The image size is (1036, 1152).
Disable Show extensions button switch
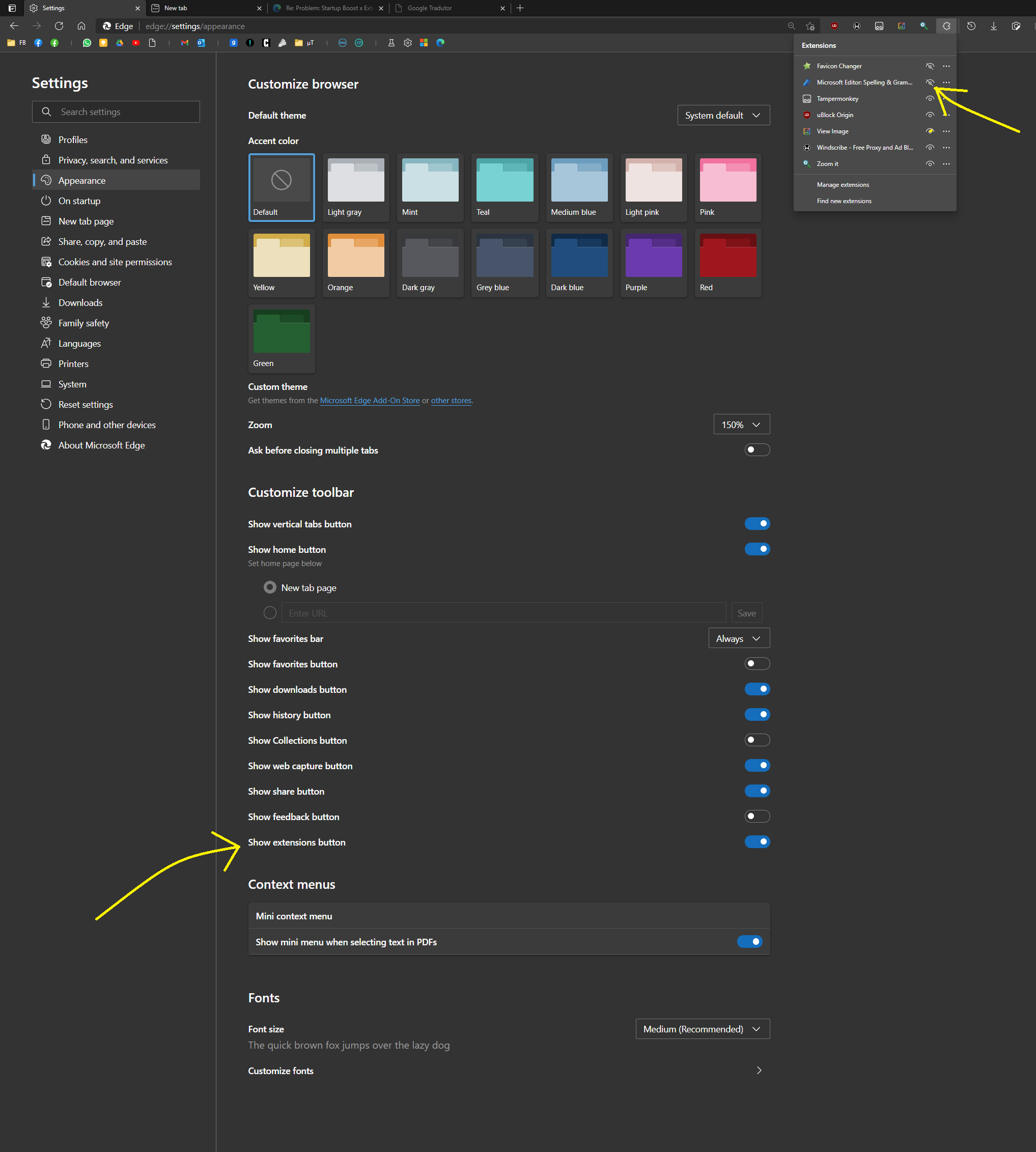coord(757,842)
